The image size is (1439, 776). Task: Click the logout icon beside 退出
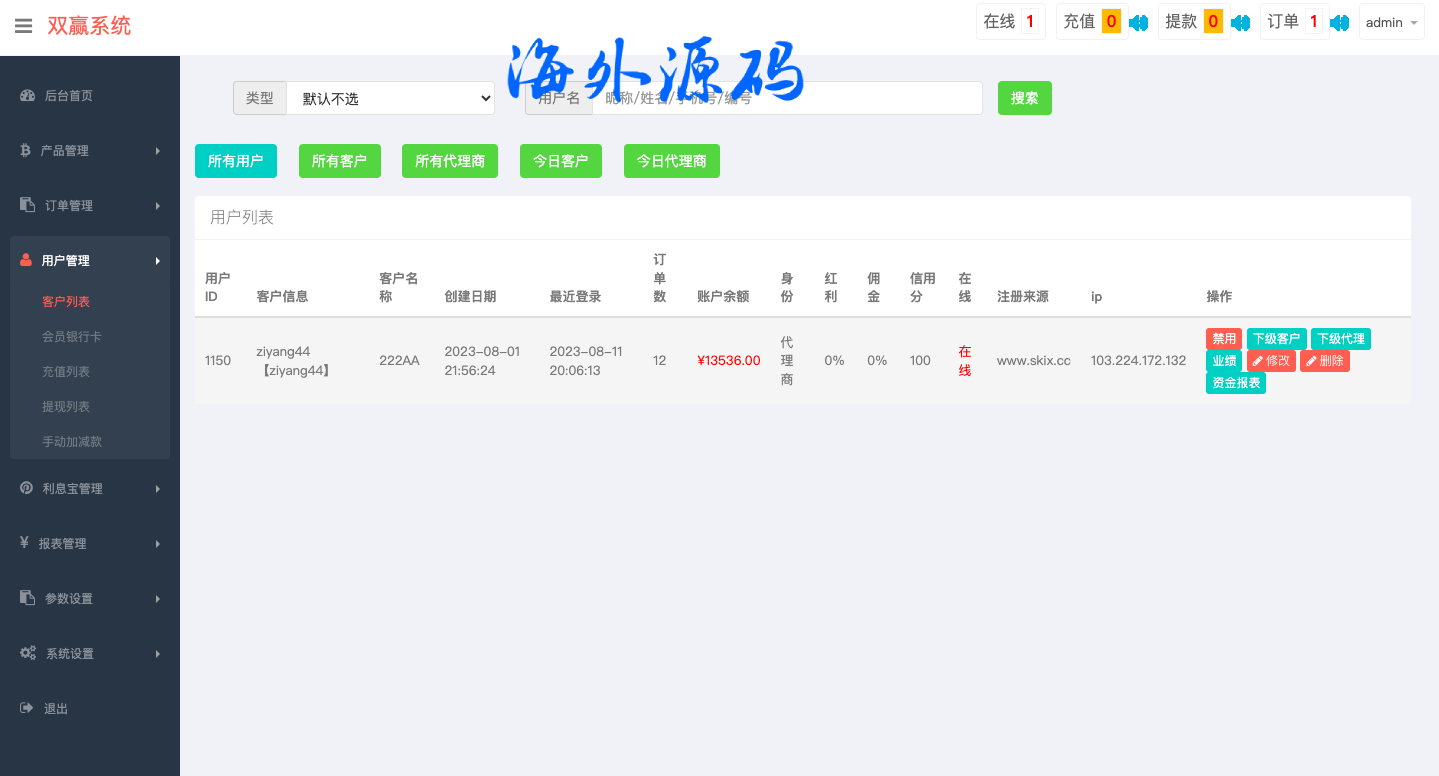pos(26,708)
